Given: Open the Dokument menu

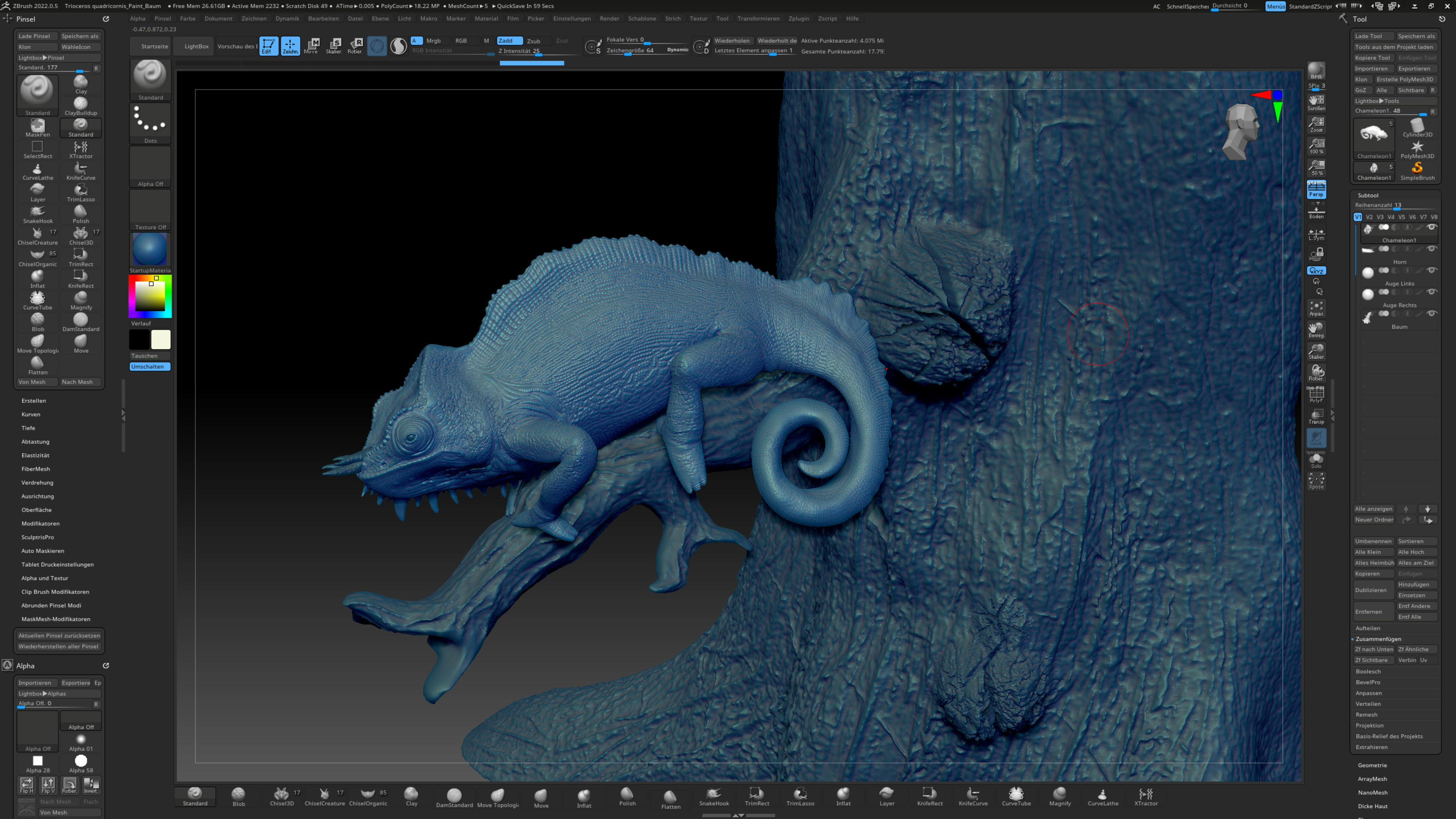Looking at the screenshot, I should (x=219, y=19).
